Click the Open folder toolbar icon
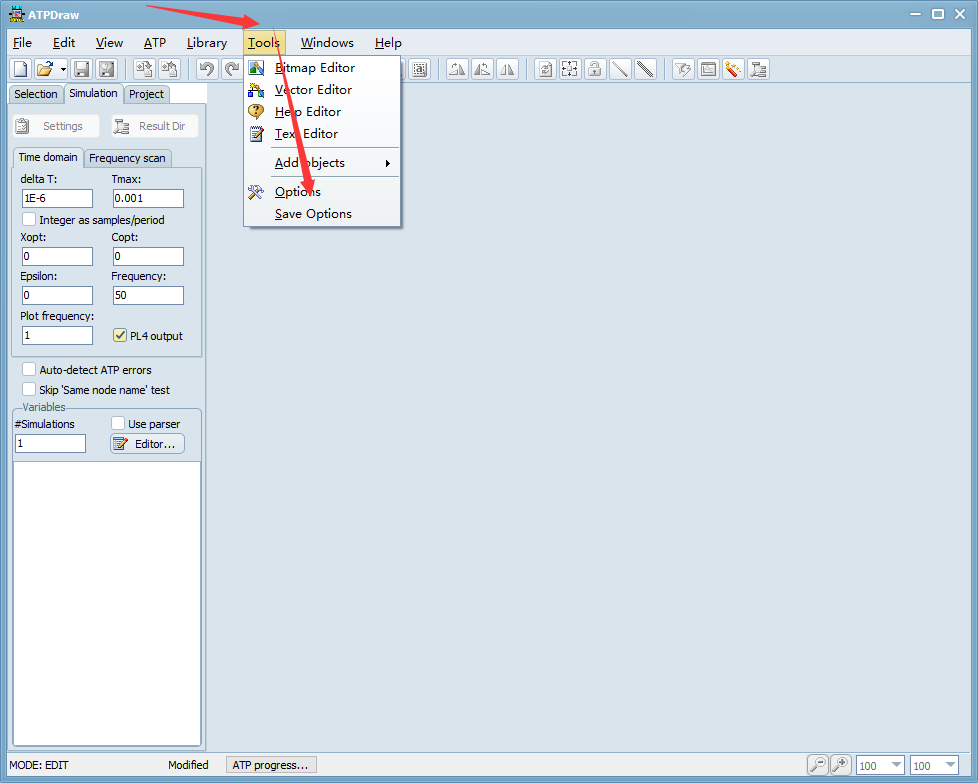This screenshot has width=978, height=783. pyautogui.click(x=44, y=69)
